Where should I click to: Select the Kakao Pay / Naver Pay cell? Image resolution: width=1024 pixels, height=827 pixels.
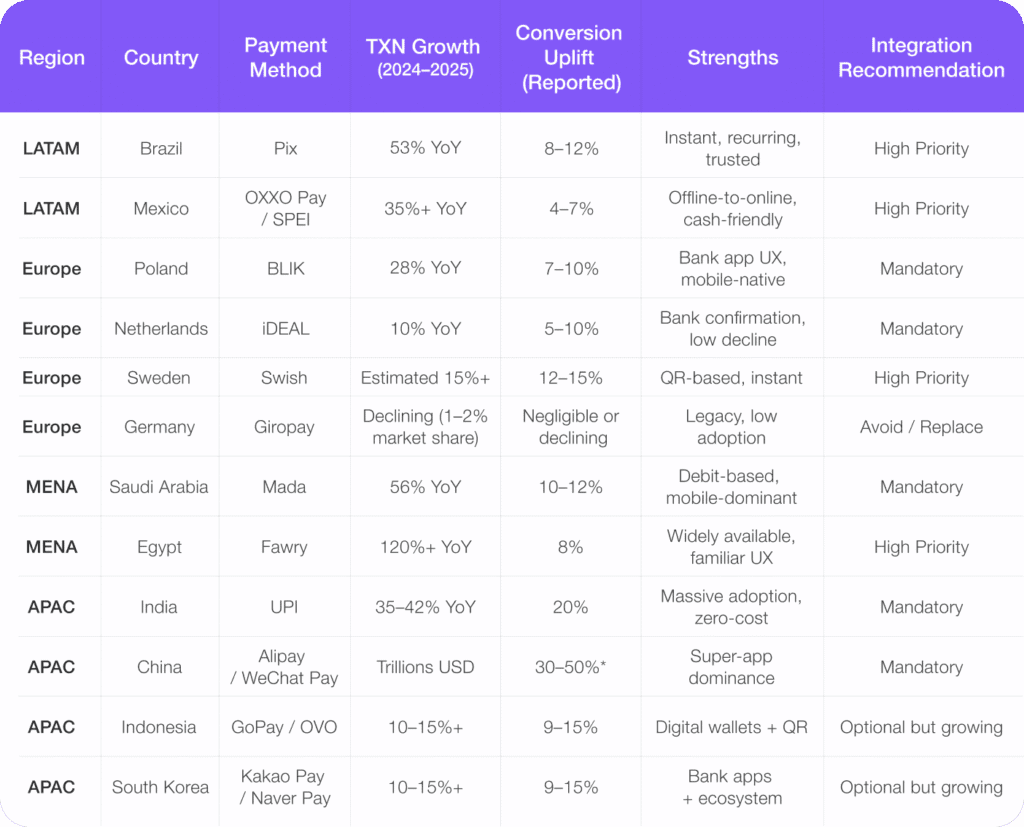285,787
